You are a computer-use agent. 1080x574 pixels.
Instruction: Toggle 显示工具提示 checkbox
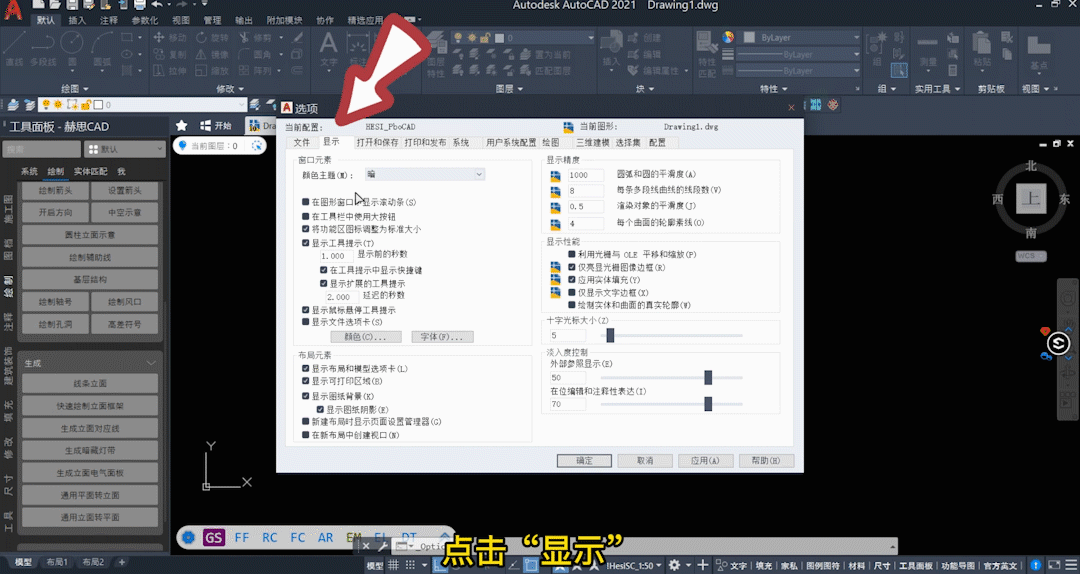[x=306, y=243]
